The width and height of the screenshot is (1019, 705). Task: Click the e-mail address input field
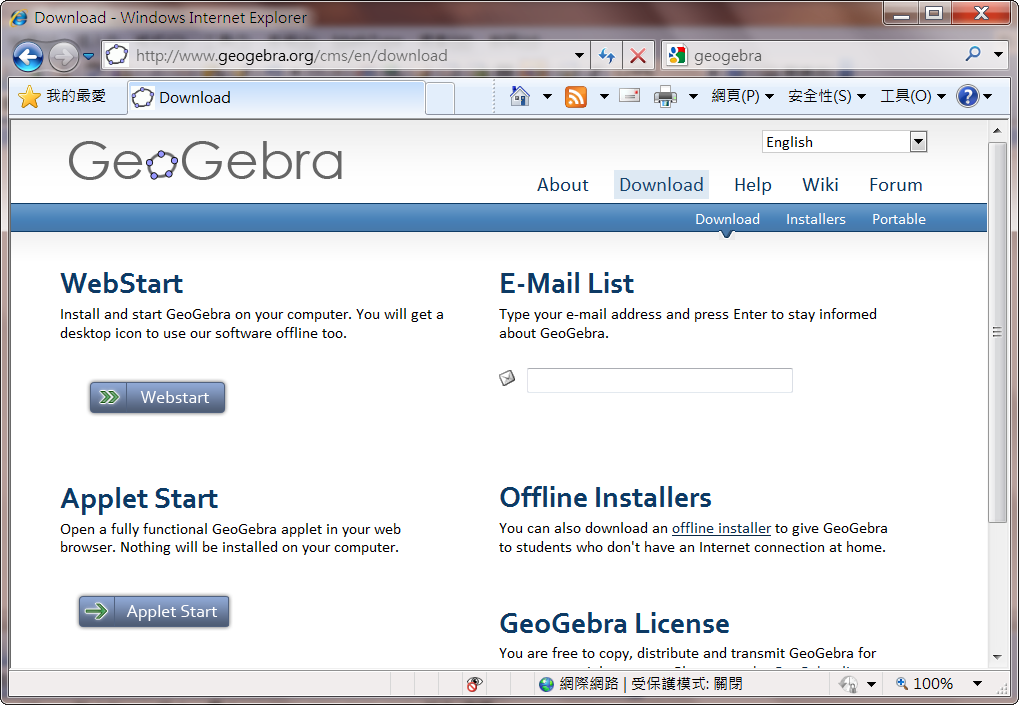(660, 380)
